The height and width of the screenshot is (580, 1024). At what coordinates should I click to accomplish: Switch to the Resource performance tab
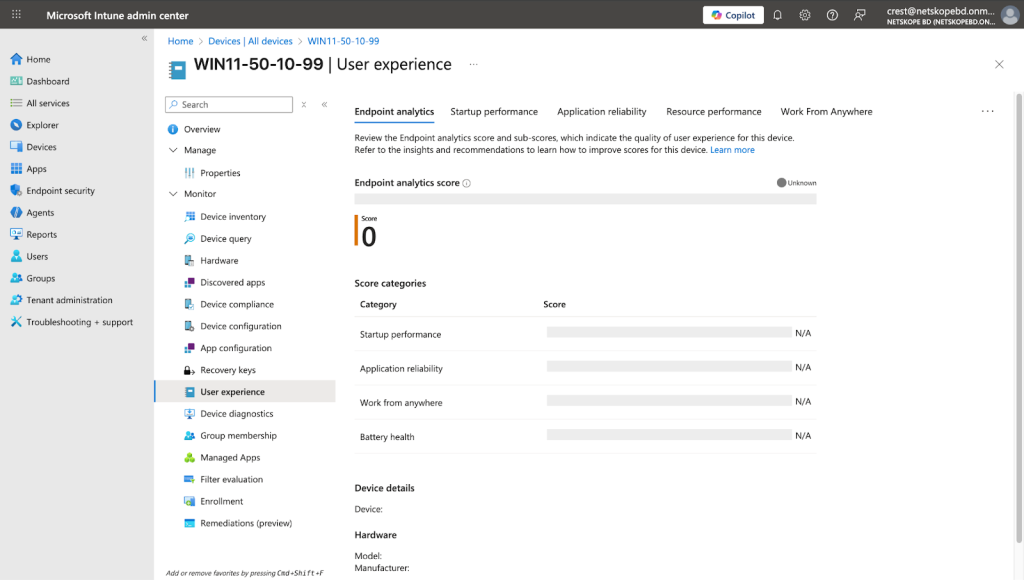coord(713,112)
